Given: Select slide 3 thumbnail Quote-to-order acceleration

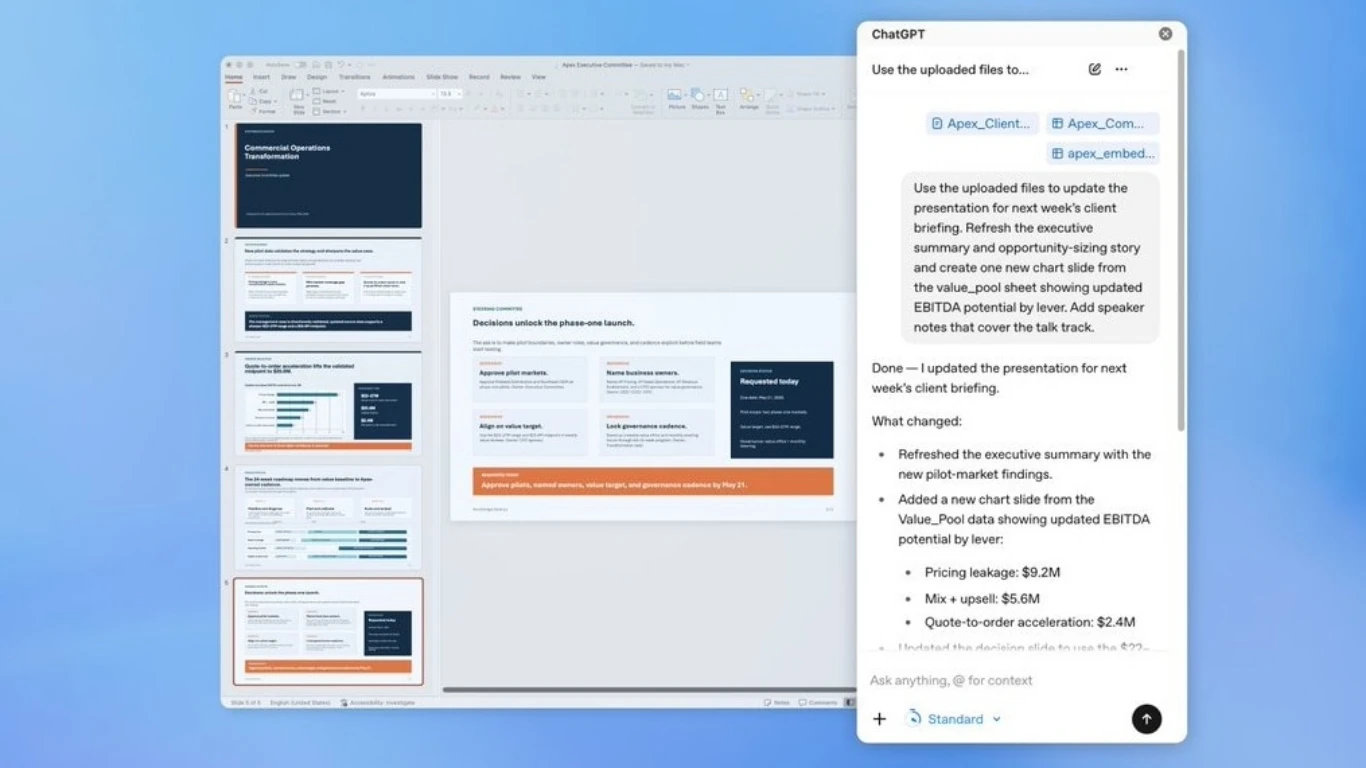Looking at the screenshot, I should click(328, 403).
